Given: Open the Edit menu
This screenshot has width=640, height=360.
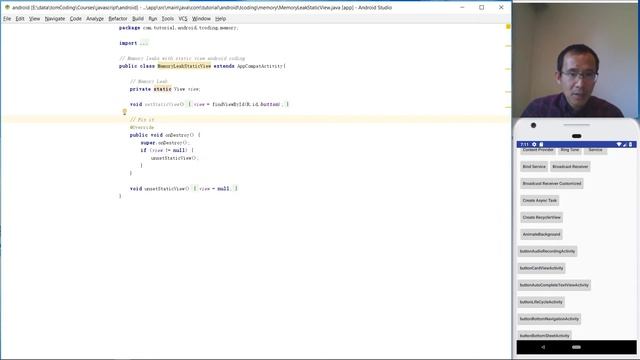Looking at the screenshot, I should tap(20, 19).
